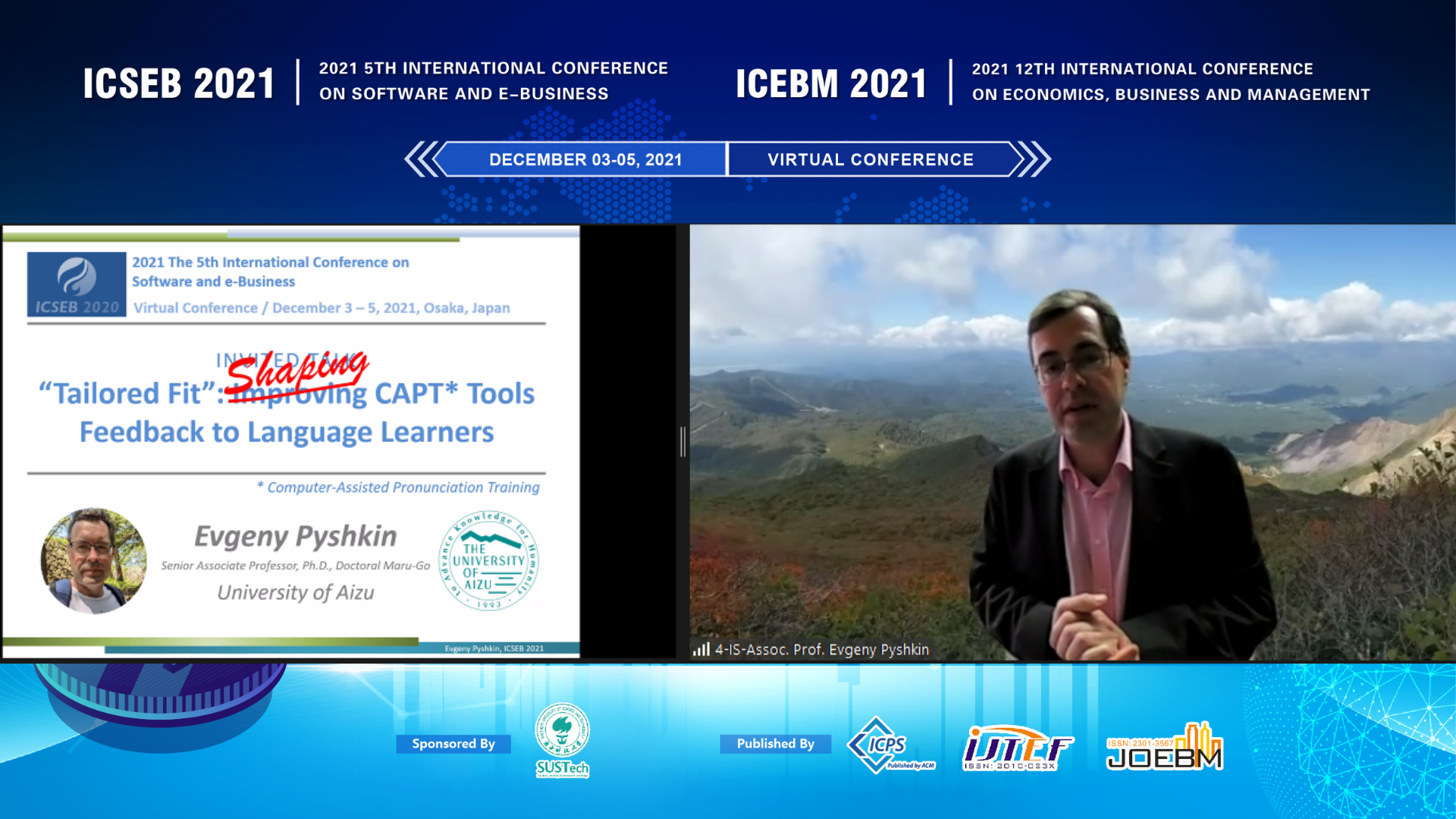Click '* Computer-Assisted Pronunciation Training' footnote
This screenshot has height=819, width=1456.
coord(398,488)
